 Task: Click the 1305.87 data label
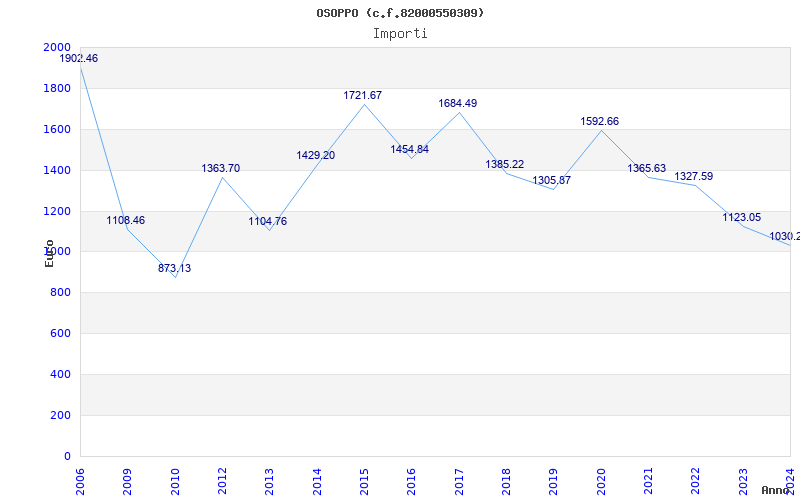click(552, 180)
